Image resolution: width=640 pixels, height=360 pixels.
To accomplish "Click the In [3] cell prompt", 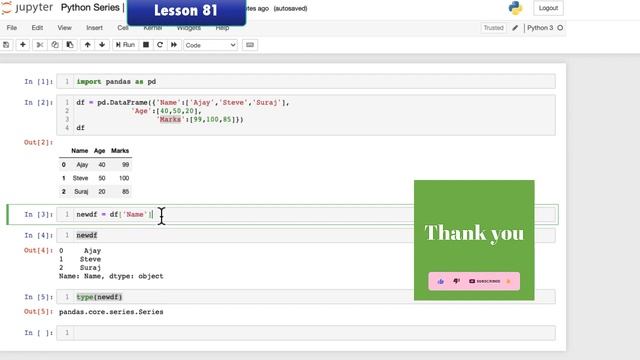I will (x=38, y=215).
